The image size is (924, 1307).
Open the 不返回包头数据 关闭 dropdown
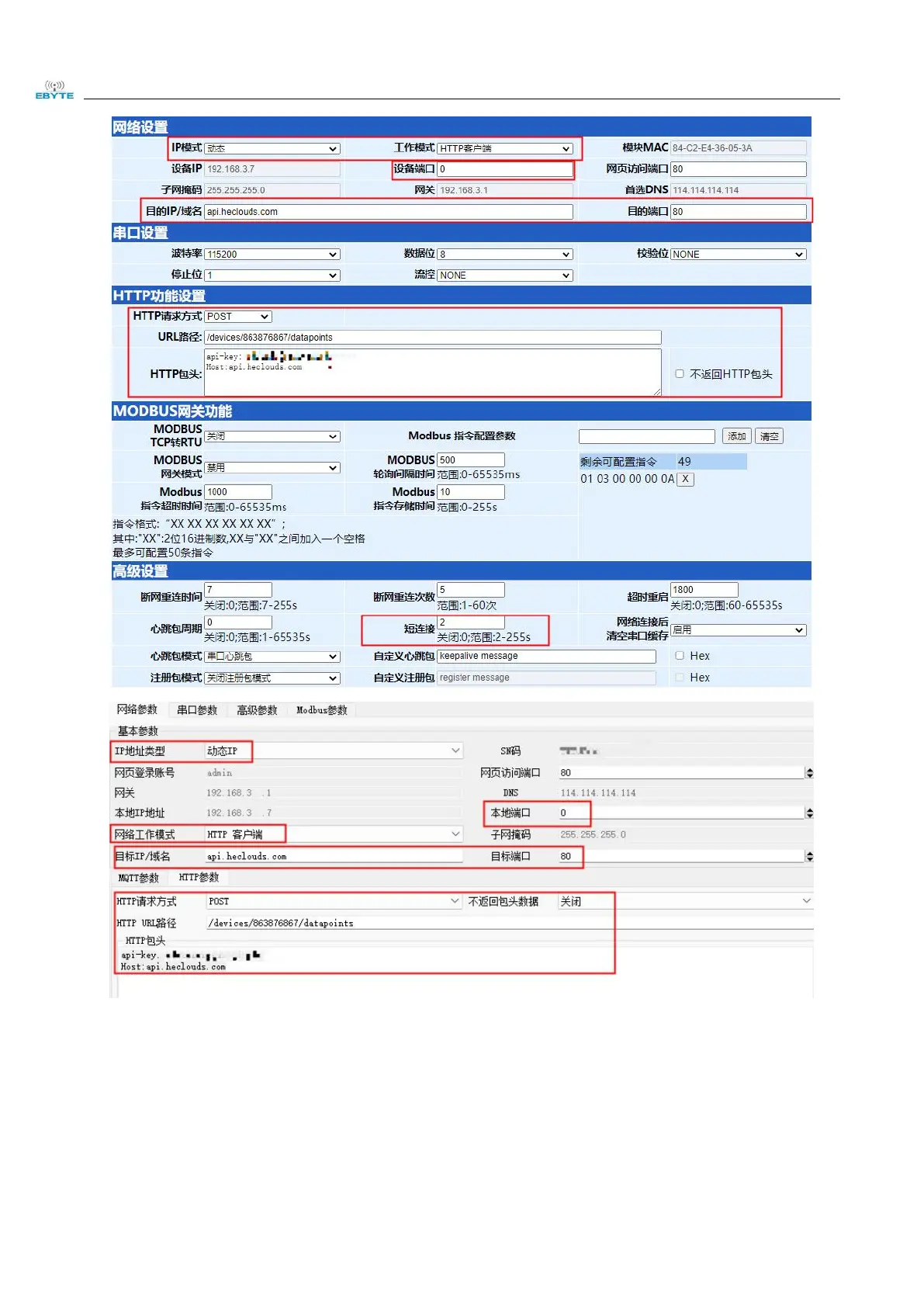click(685, 901)
